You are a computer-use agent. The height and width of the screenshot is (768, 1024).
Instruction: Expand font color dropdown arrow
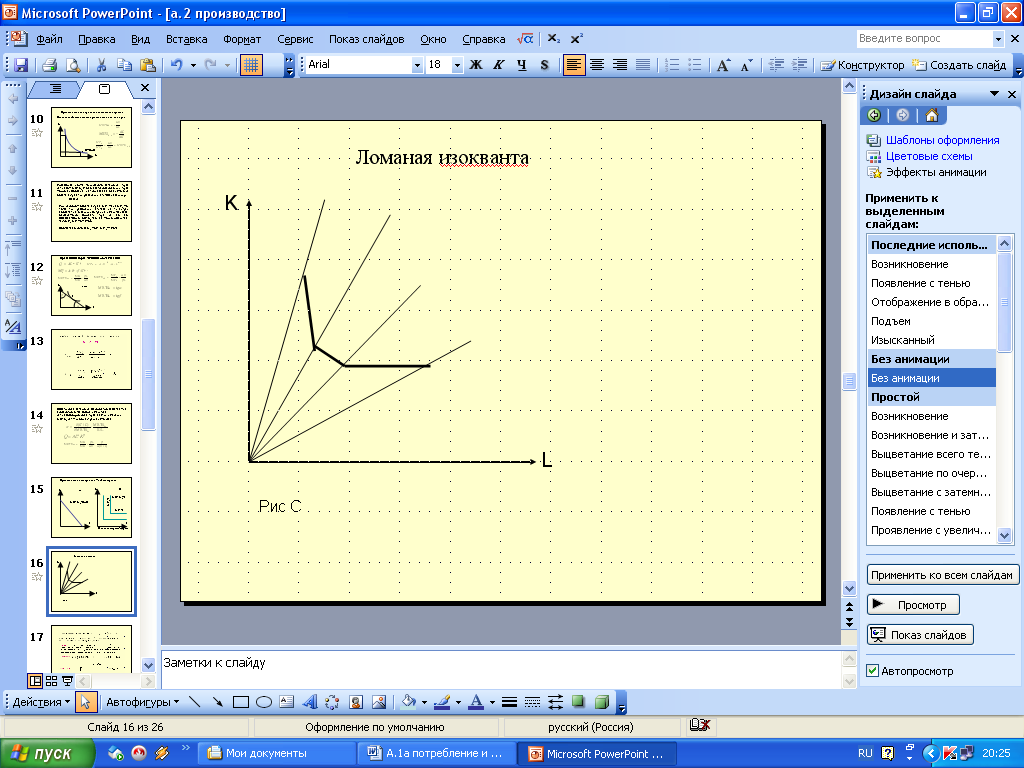pos(492,702)
